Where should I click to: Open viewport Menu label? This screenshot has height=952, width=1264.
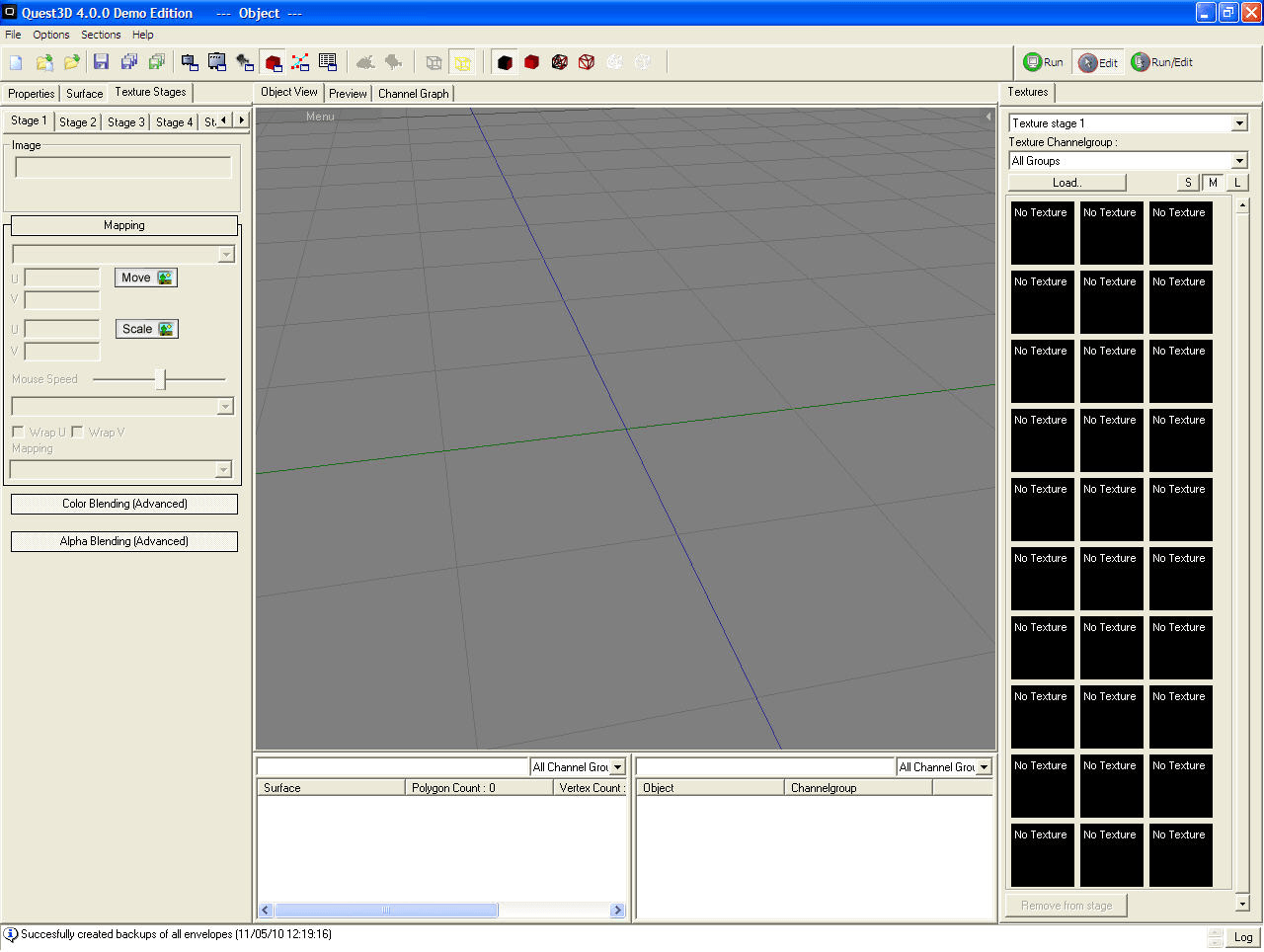coord(320,117)
